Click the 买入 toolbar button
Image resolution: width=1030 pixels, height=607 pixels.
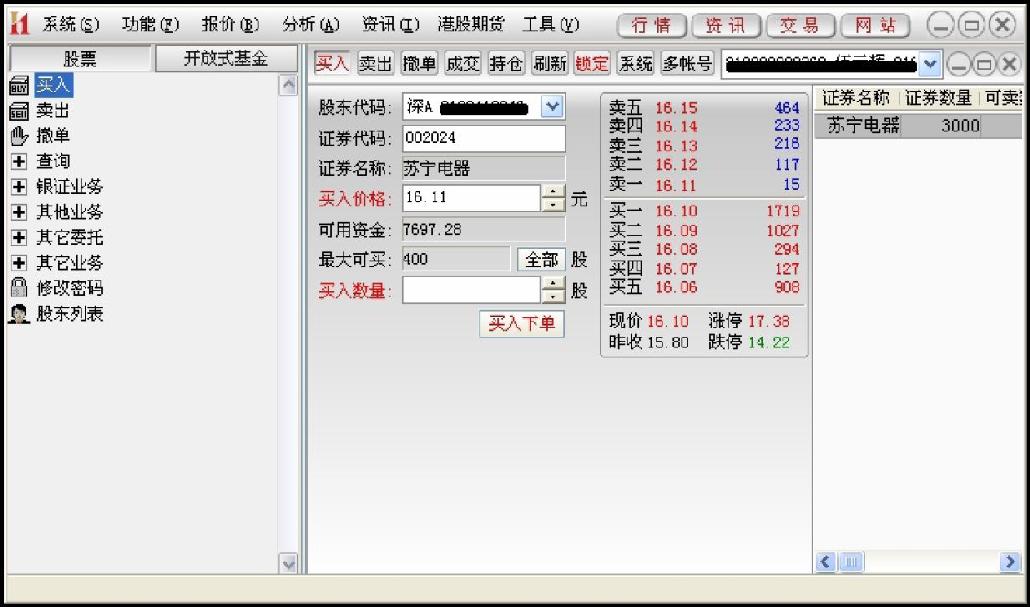332,64
